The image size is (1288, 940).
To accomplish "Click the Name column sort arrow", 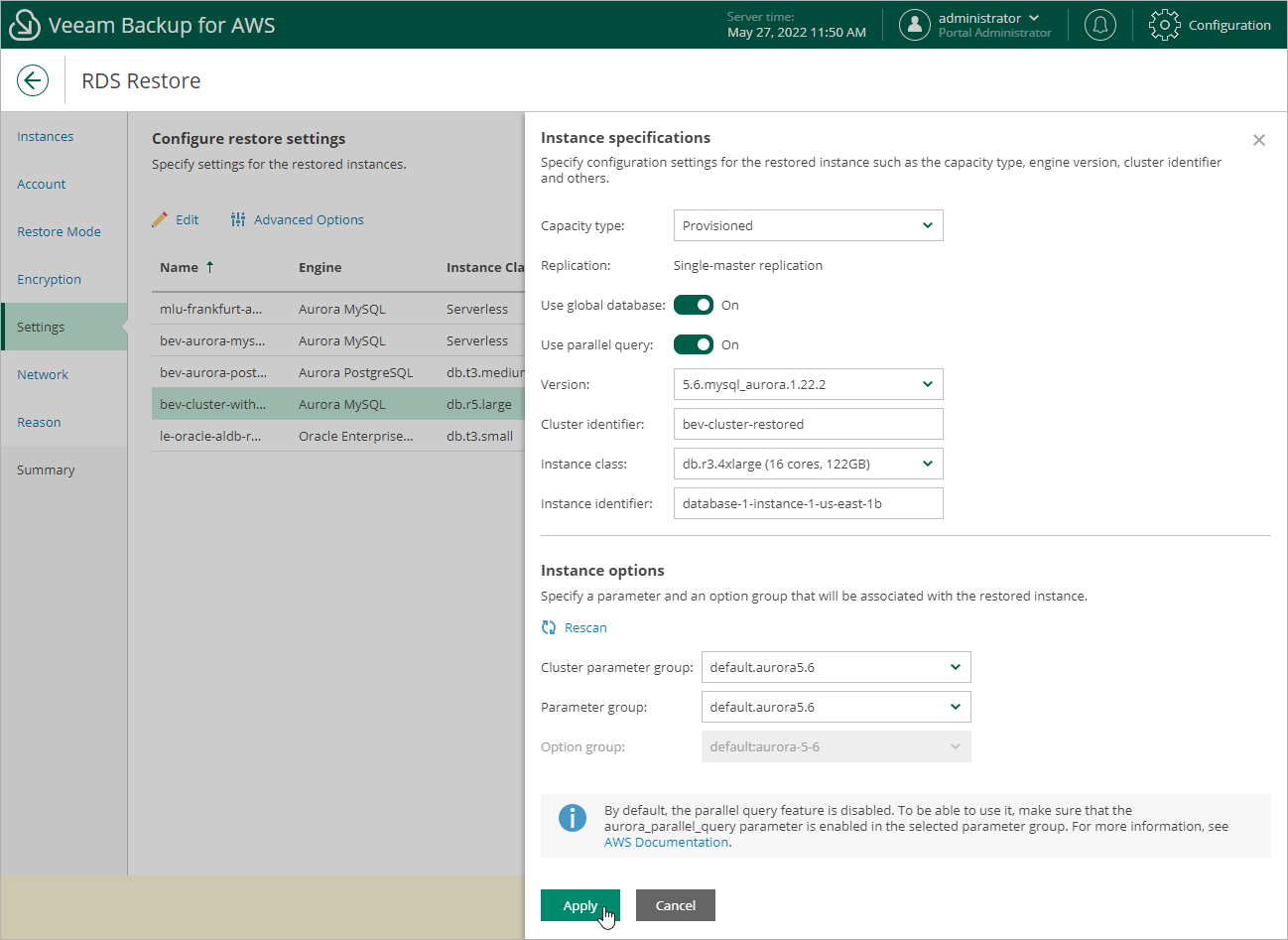I will point(209,267).
